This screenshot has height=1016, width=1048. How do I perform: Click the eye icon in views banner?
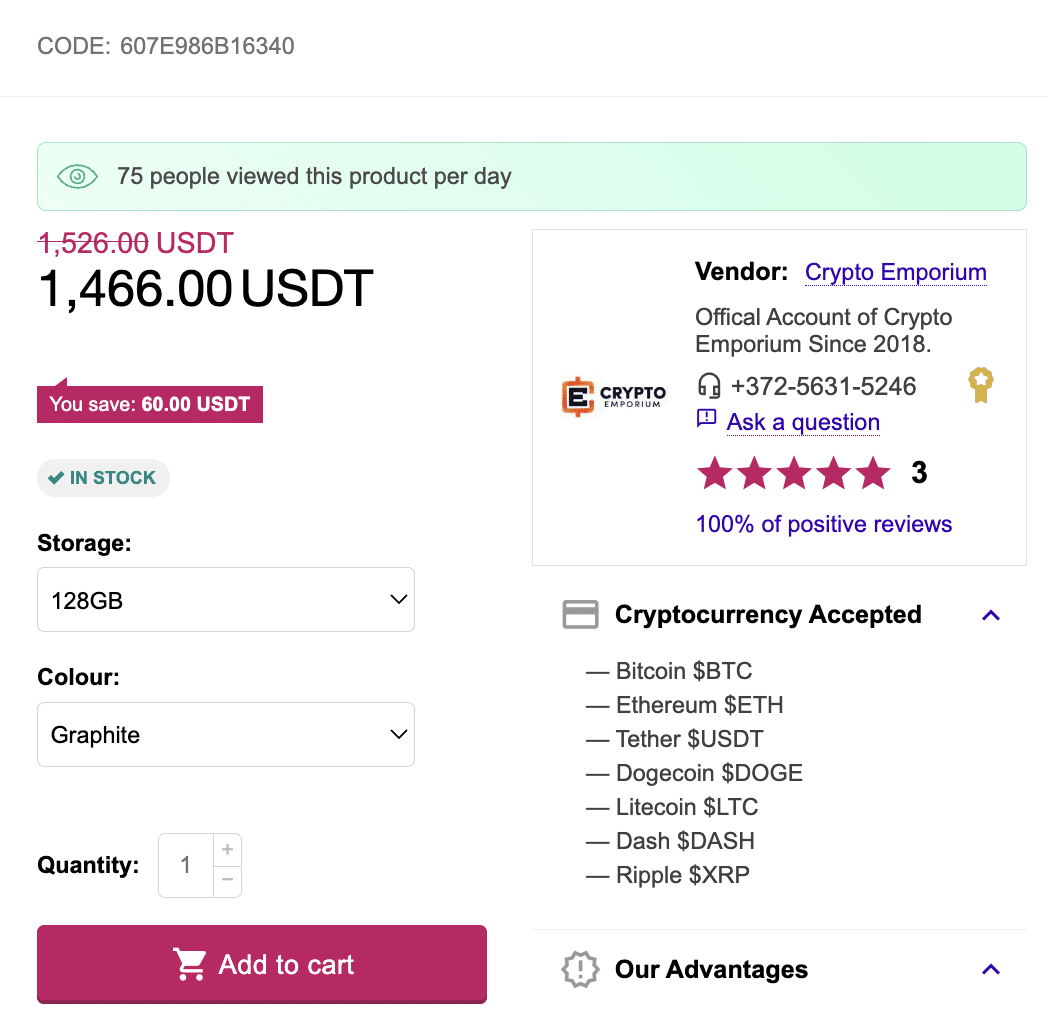pyautogui.click(x=78, y=177)
